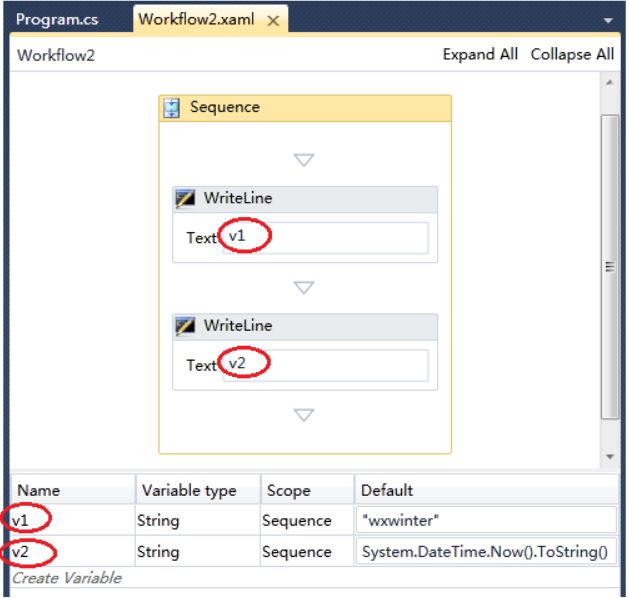
Task: Click Collapse All in the designer
Action: (x=572, y=54)
